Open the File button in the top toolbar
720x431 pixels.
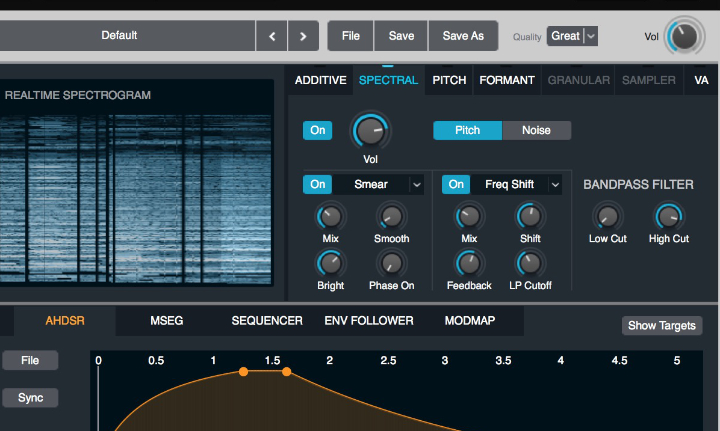350,36
